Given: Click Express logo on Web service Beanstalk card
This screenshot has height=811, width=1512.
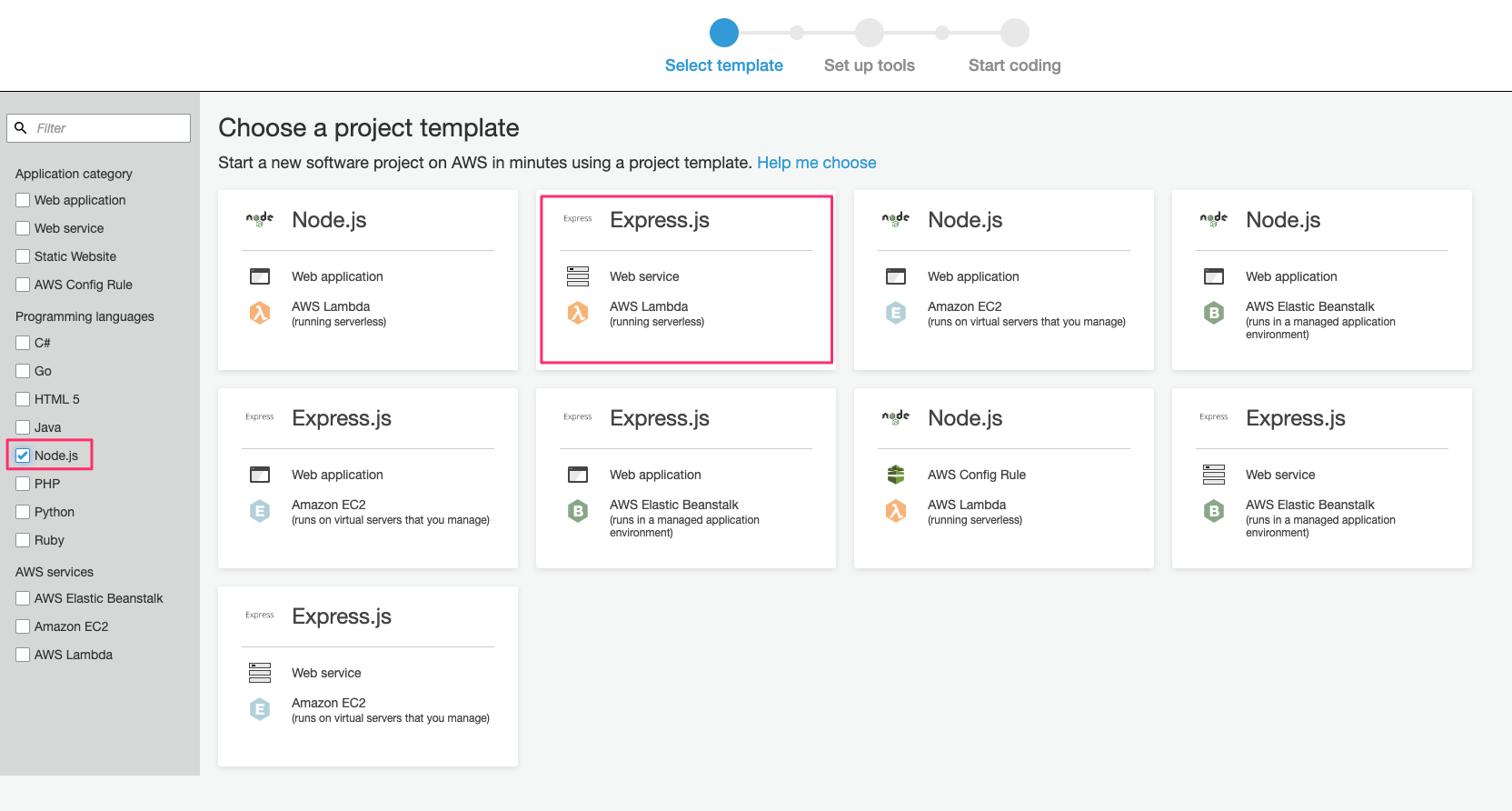Looking at the screenshot, I should tap(1214, 416).
